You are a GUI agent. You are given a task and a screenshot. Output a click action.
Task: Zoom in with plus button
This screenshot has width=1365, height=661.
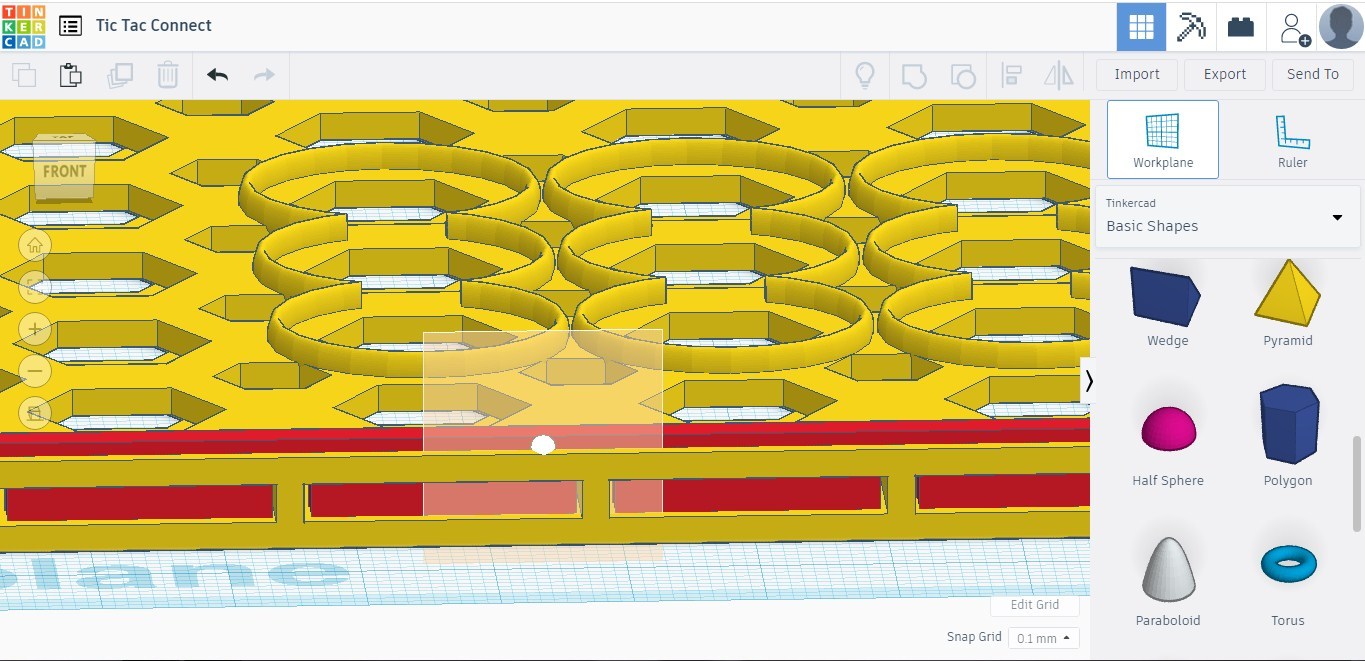pyautogui.click(x=35, y=329)
